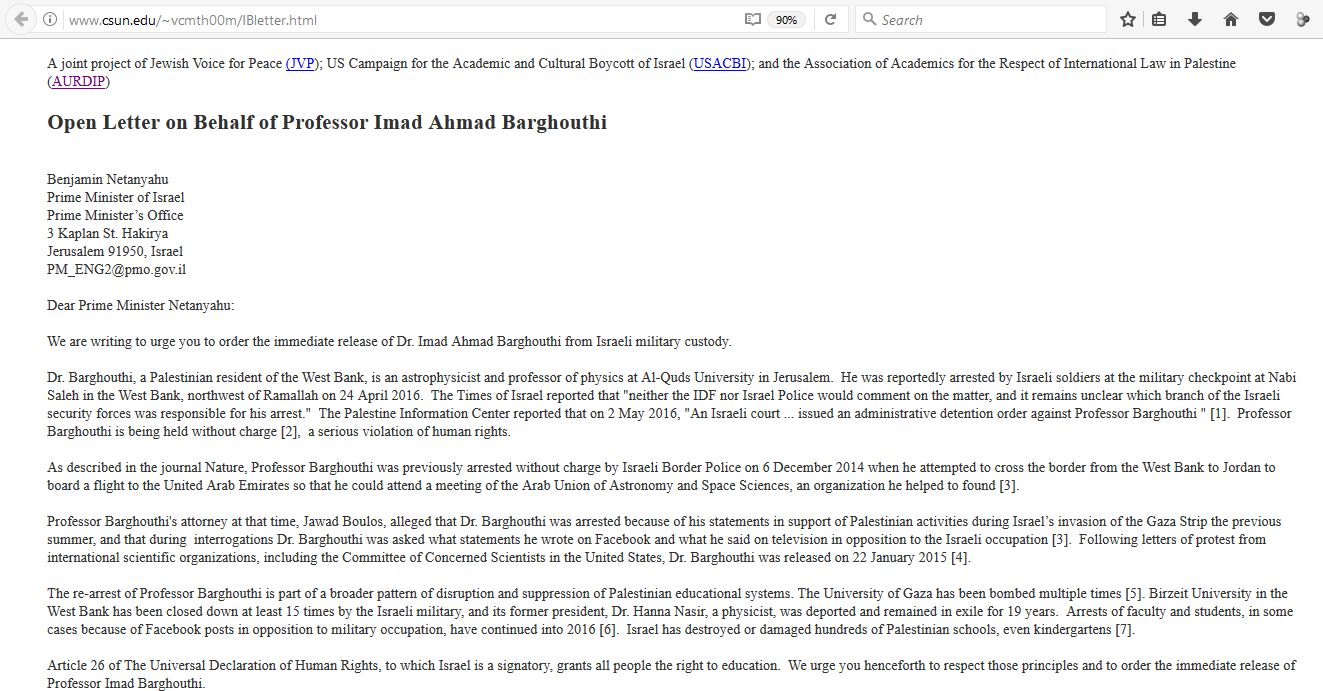Viewport: 1323px width, 691px height.
Task: Click the 'Open Letter on Behalf' heading
Action: 327,123
